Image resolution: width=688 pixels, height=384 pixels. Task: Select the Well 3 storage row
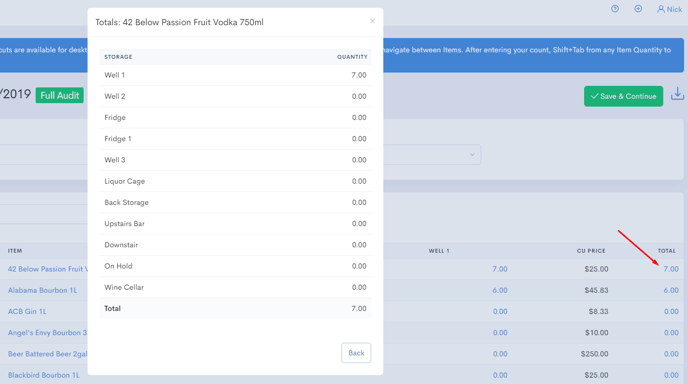point(235,160)
